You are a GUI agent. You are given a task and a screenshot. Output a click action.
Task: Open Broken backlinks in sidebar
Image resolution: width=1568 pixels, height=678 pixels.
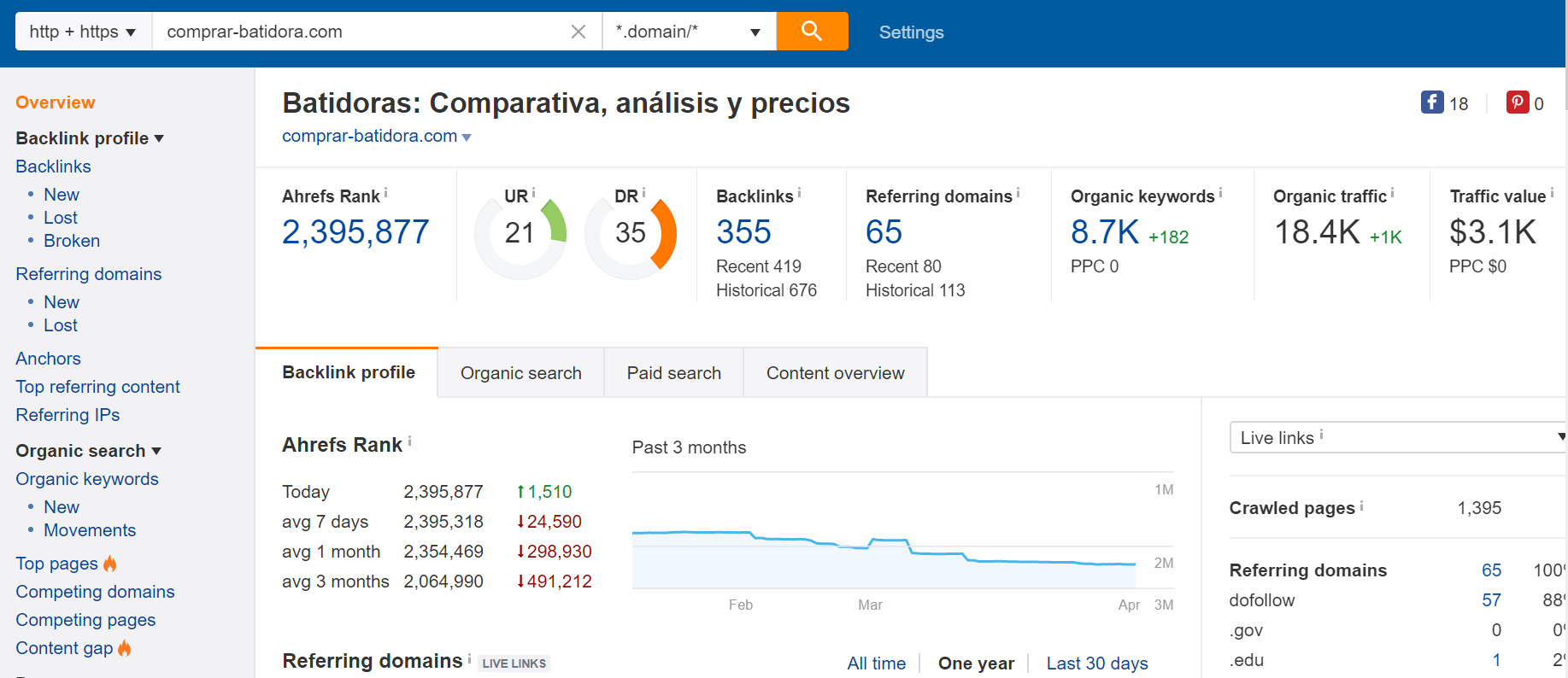[72, 241]
